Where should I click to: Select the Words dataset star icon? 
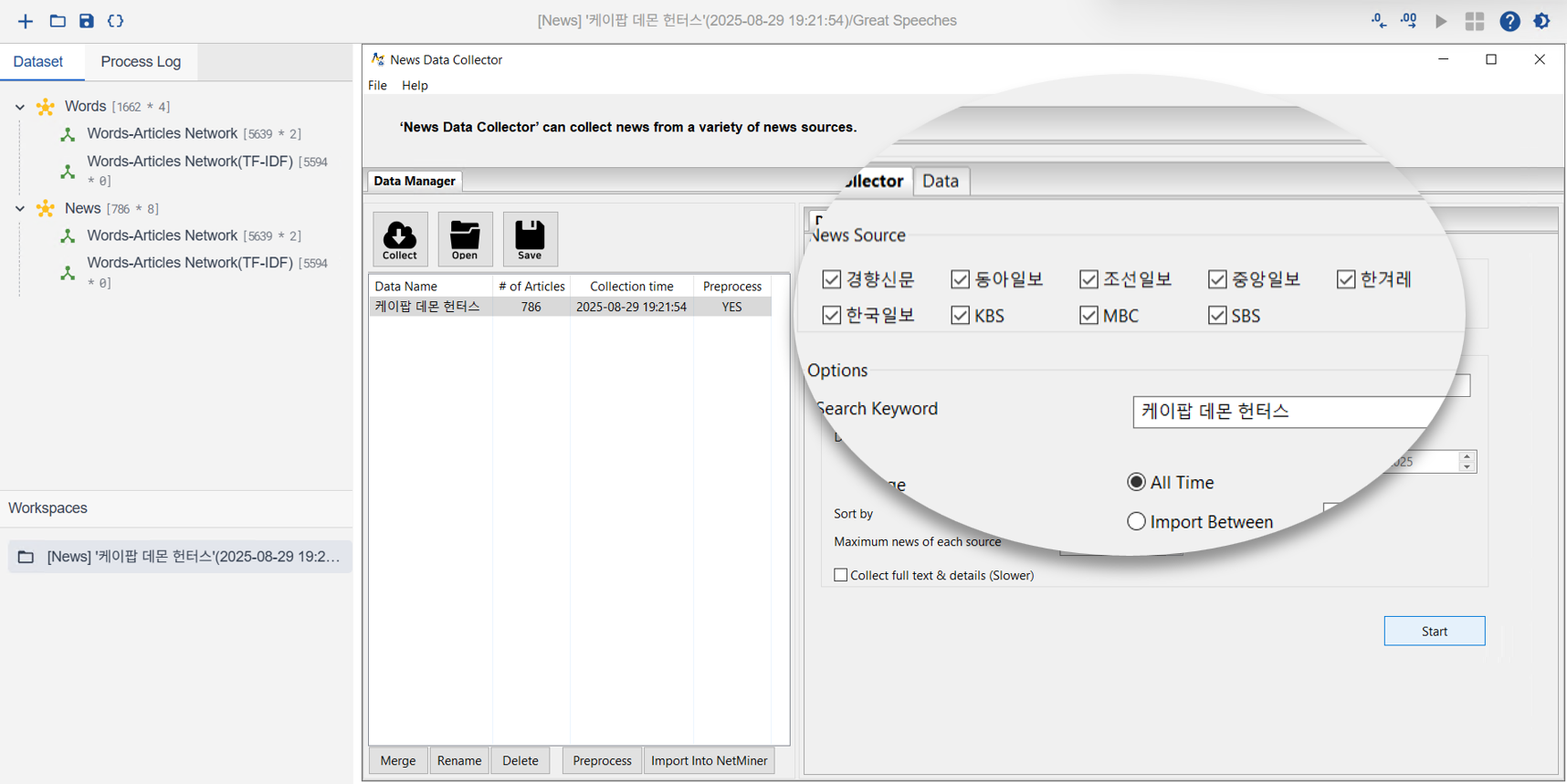pyautogui.click(x=46, y=107)
